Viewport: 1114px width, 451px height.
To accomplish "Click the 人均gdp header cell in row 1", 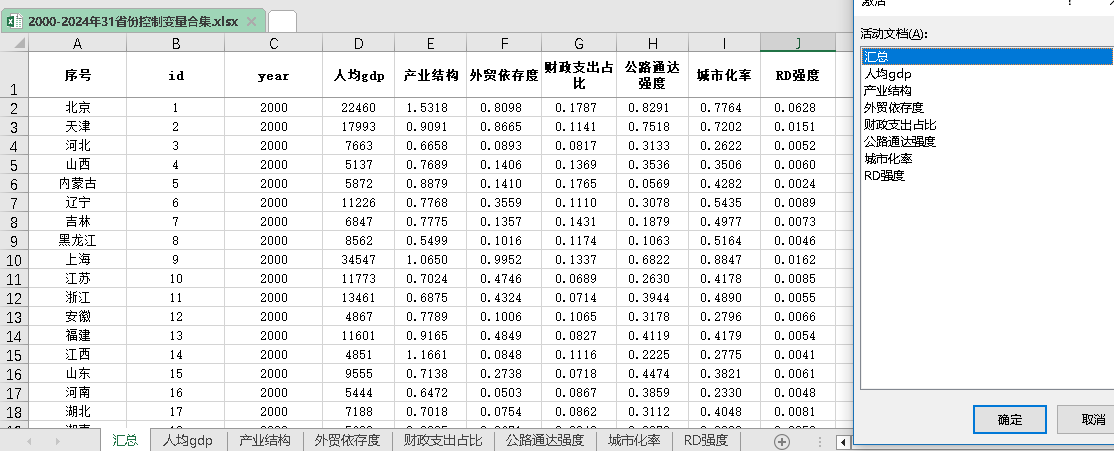I will [x=359, y=75].
